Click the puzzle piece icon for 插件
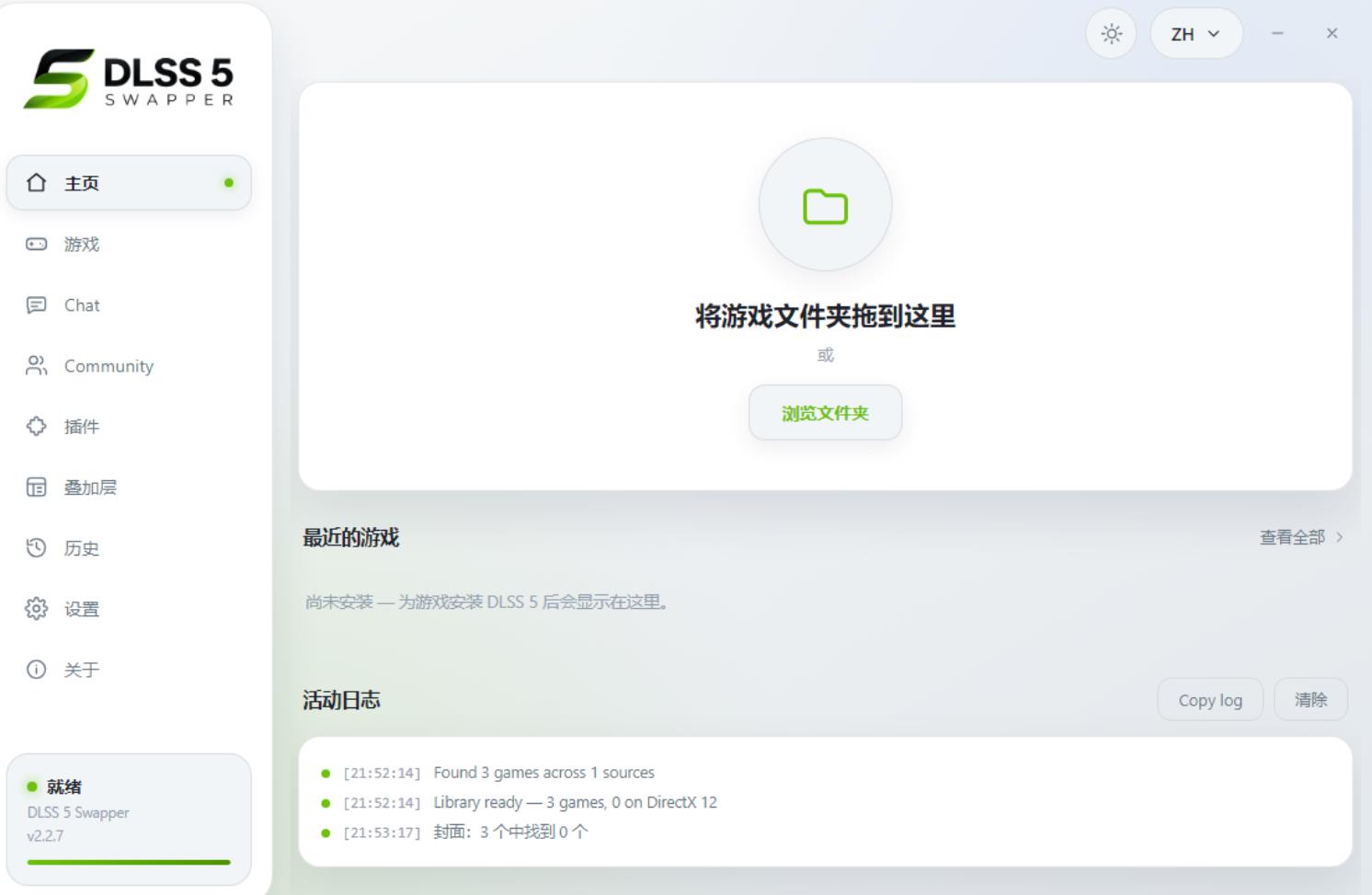1372x895 pixels. pyautogui.click(x=37, y=426)
